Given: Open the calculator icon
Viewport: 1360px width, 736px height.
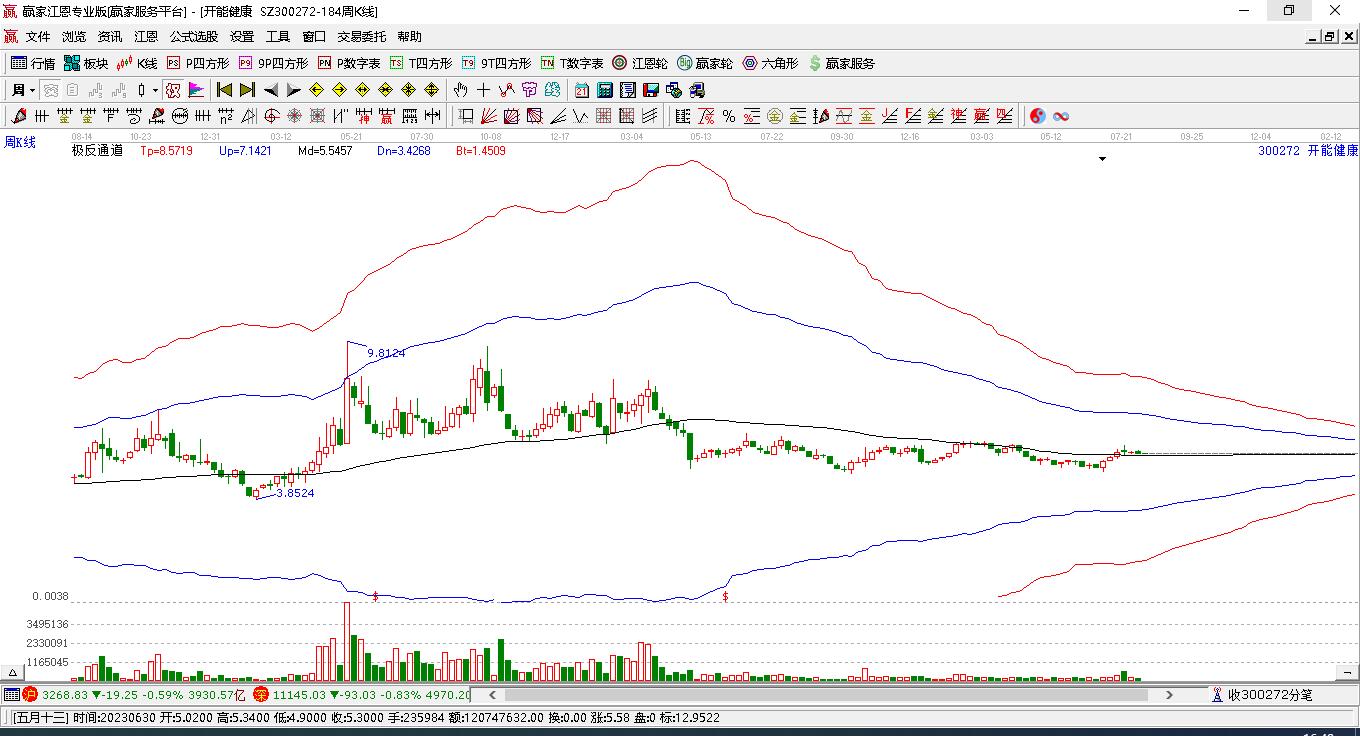Looking at the screenshot, I should click(605, 90).
